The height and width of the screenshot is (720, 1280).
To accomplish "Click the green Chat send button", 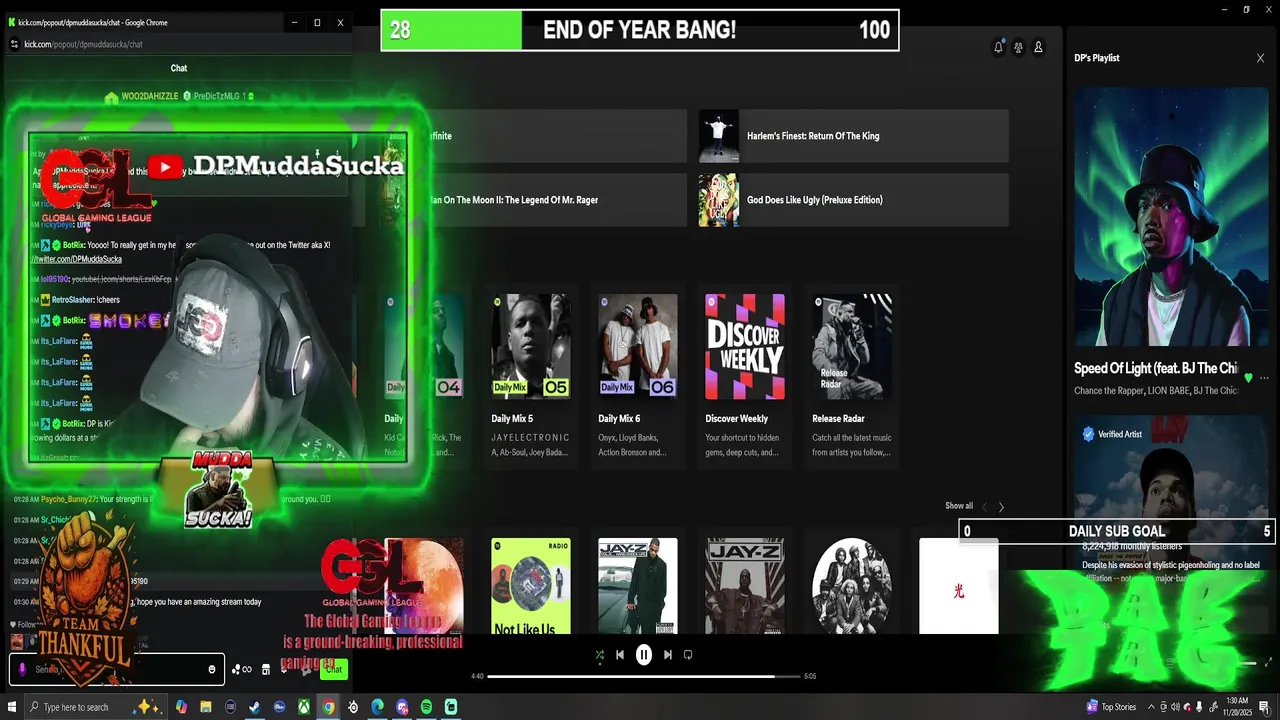I will [x=334, y=669].
